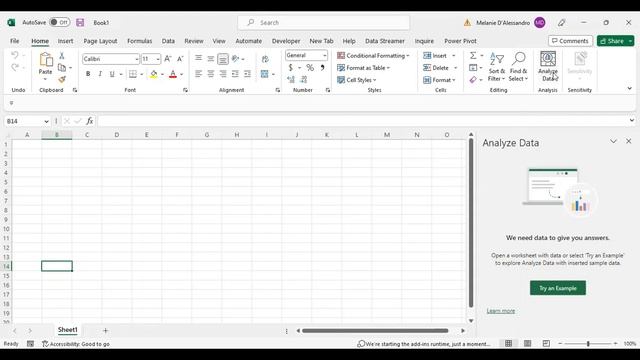The height and width of the screenshot is (360, 640).
Task: Open the Font name dropdown
Action: tap(137, 59)
